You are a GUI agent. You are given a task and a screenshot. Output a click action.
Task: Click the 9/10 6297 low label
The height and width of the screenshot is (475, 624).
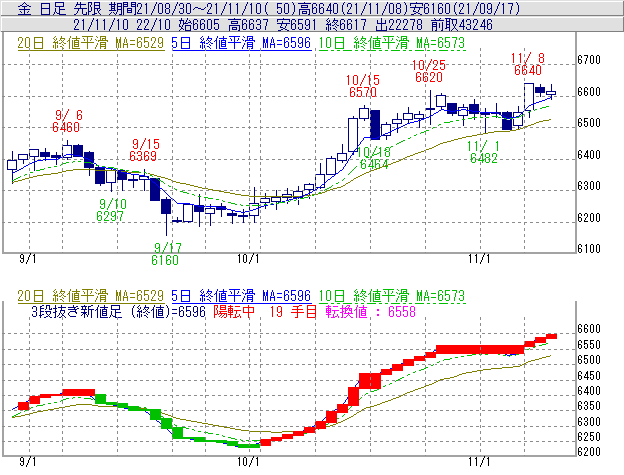[x=111, y=210]
